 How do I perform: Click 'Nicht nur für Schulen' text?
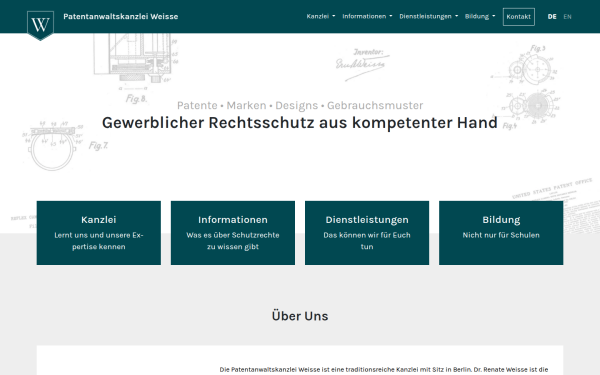coord(501,235)
